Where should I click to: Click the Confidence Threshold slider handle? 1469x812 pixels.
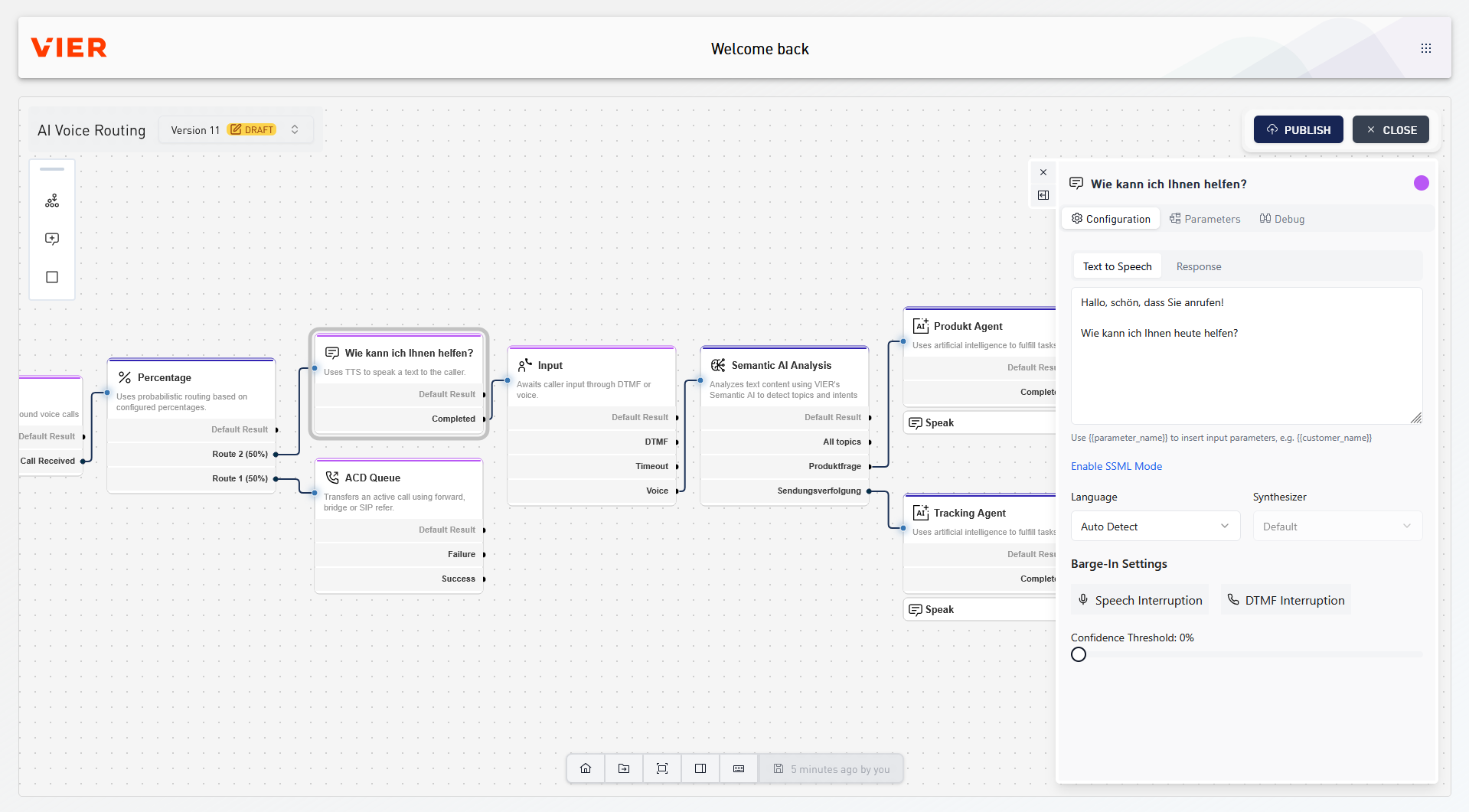click(x=1079, y=654)
